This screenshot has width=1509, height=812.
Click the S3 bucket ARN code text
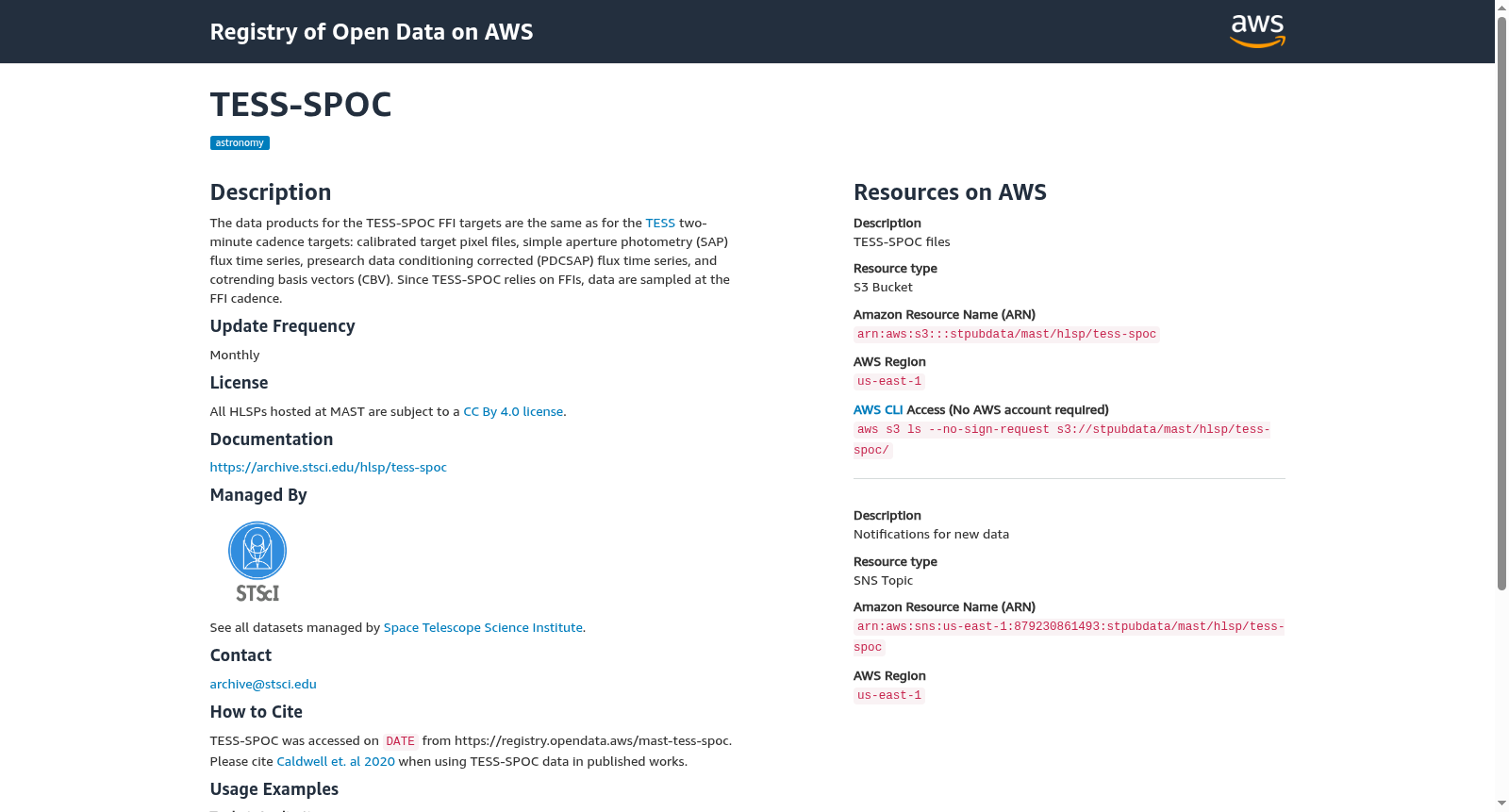coord(1006,335)
